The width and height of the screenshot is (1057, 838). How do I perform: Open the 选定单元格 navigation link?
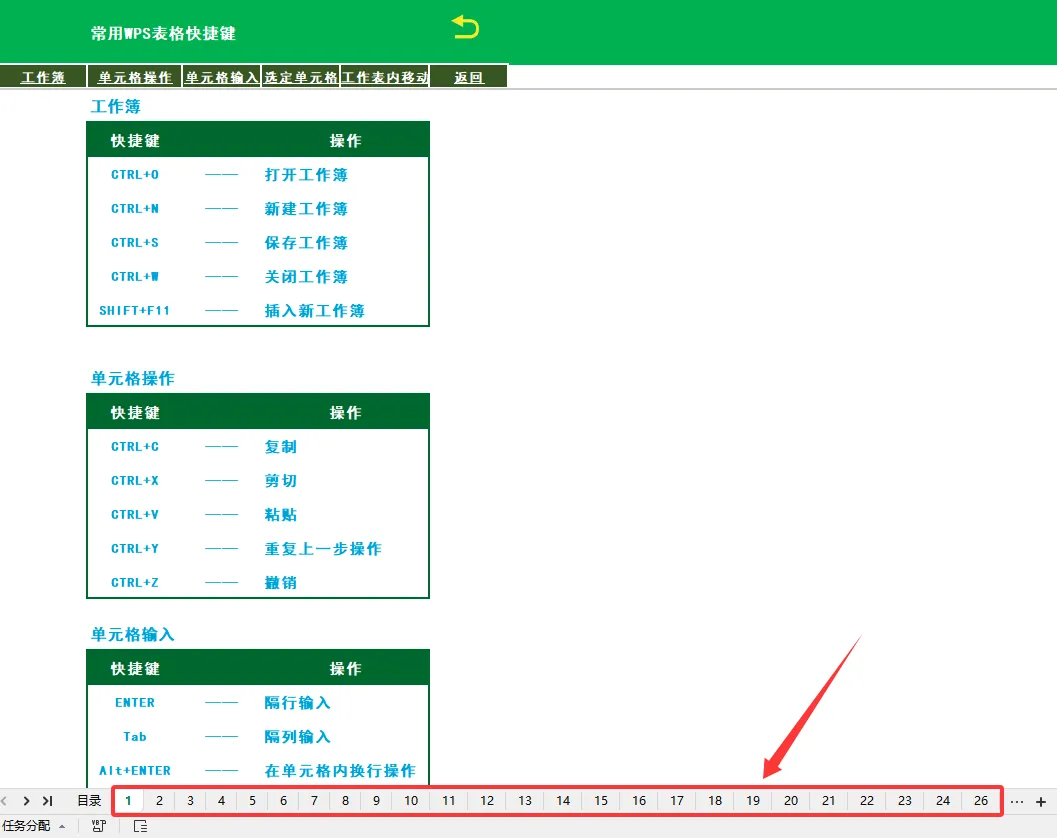coord(301,77)
